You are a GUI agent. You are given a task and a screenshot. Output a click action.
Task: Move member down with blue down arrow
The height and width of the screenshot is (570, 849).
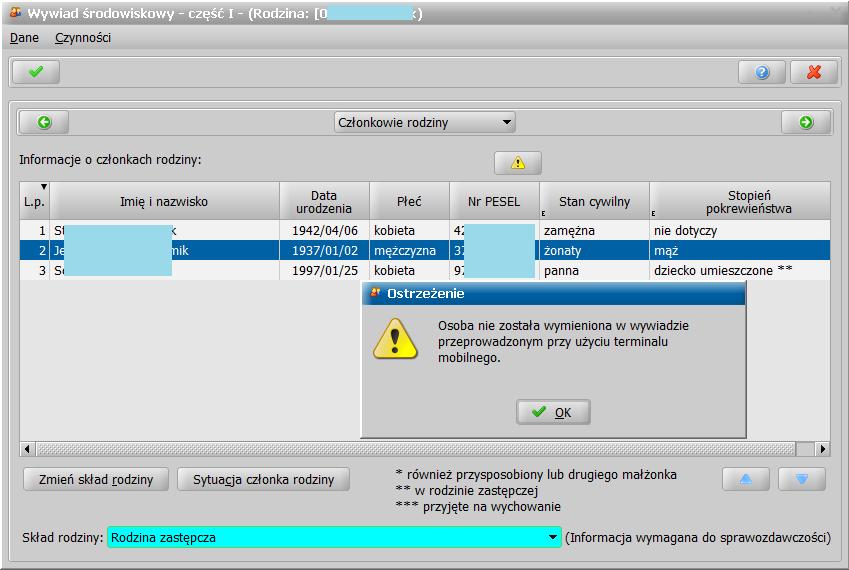pos(802,479)
